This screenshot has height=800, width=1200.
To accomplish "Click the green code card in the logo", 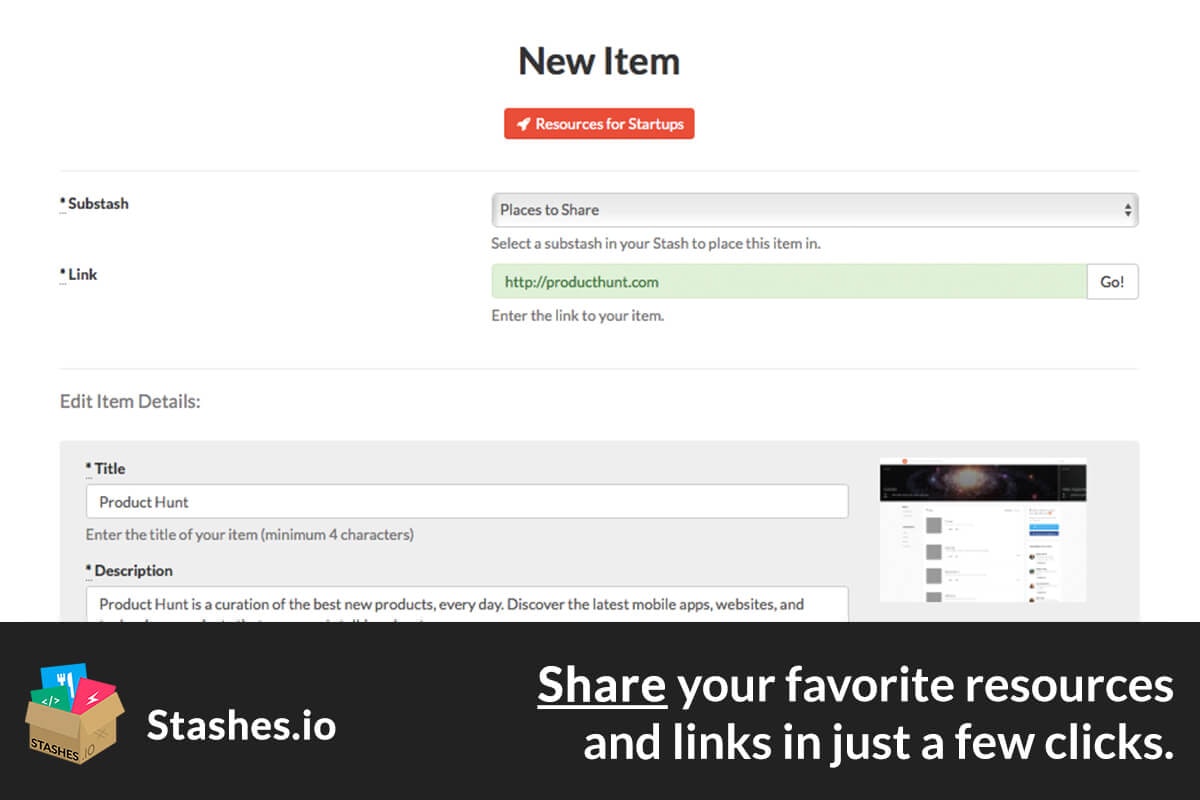I will click(52, 702).
